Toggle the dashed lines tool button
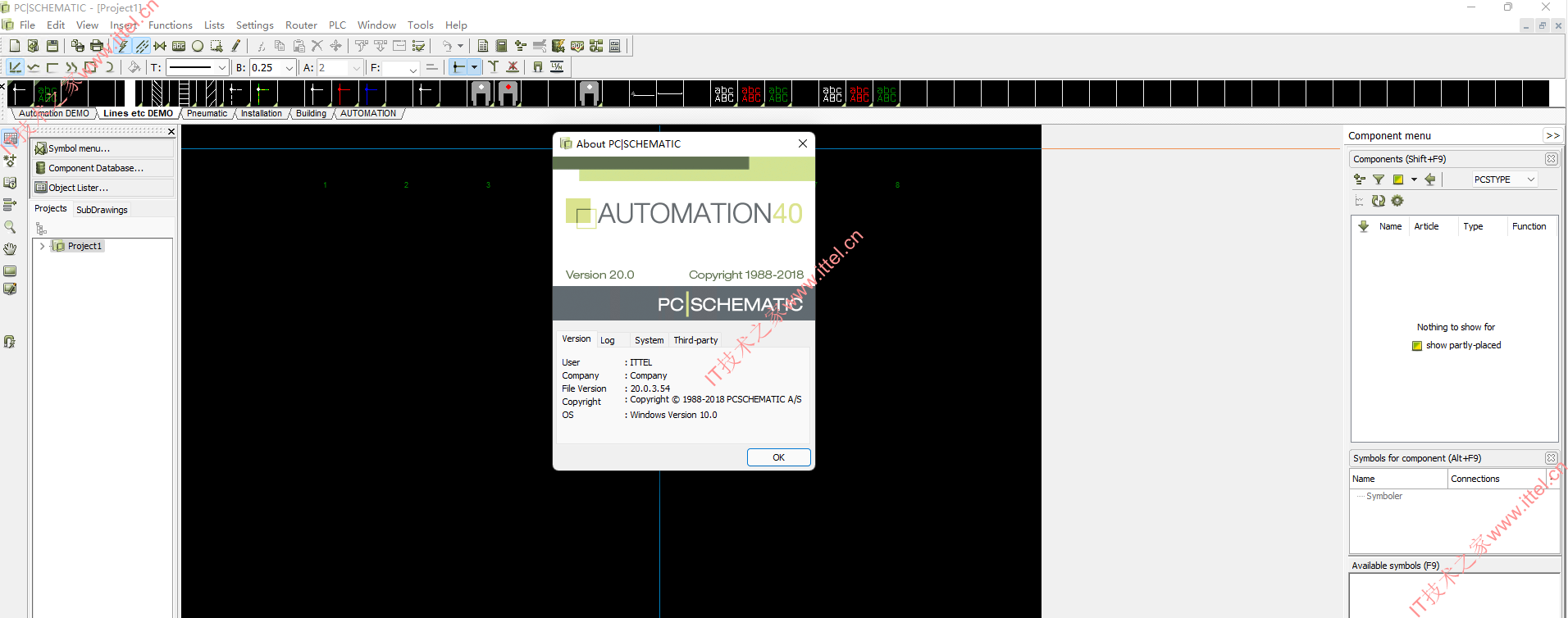1568x618 pixels. coord(142,46)
